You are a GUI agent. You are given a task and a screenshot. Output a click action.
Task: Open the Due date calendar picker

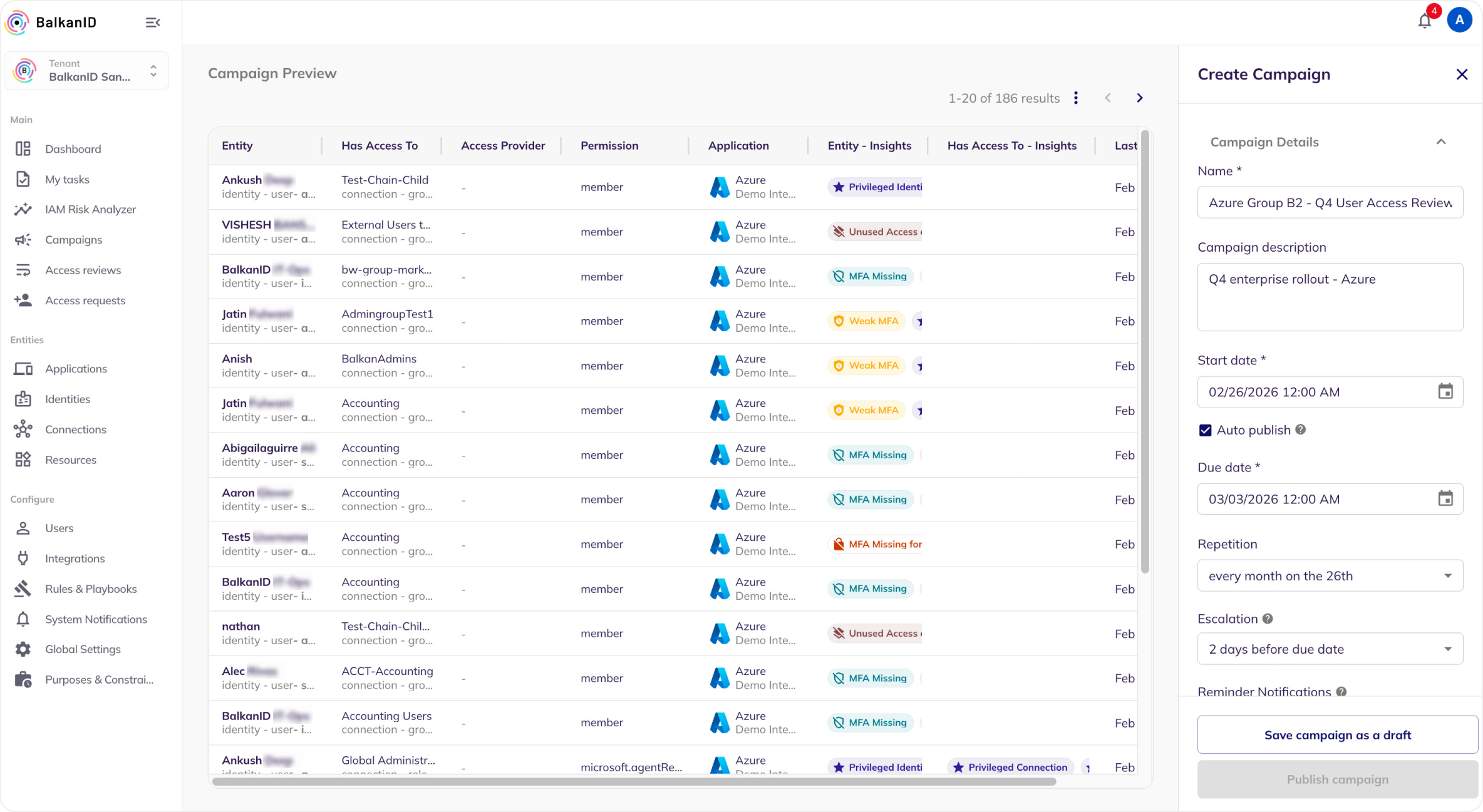click(1445, 499)
